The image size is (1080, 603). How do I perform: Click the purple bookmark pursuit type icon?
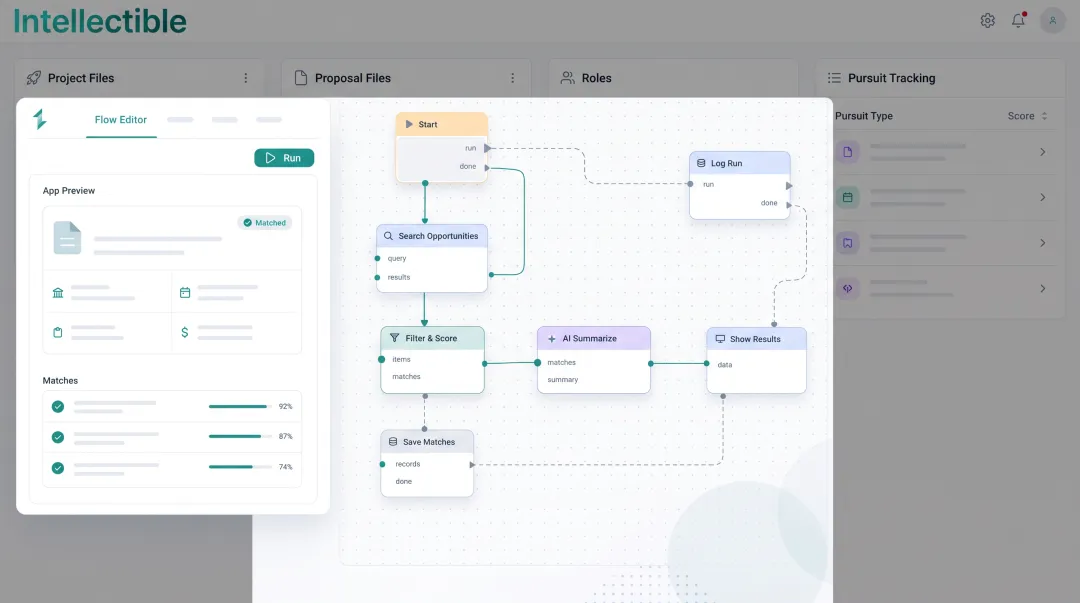click(x=848, y=243)
